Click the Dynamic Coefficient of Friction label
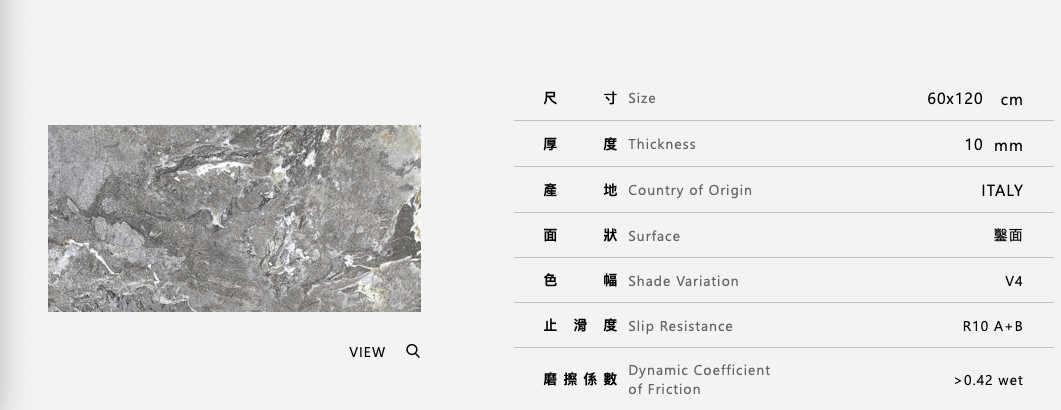This screenshot has height=410, width=1061. point(699,379)
